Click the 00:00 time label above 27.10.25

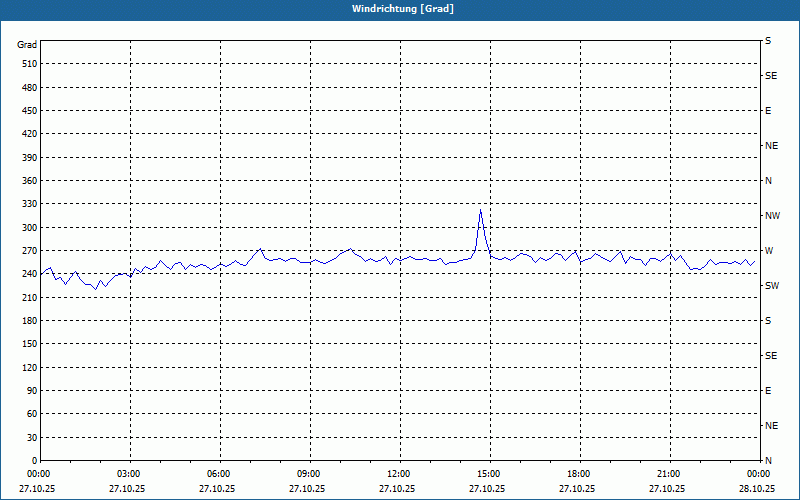[38, 474]
